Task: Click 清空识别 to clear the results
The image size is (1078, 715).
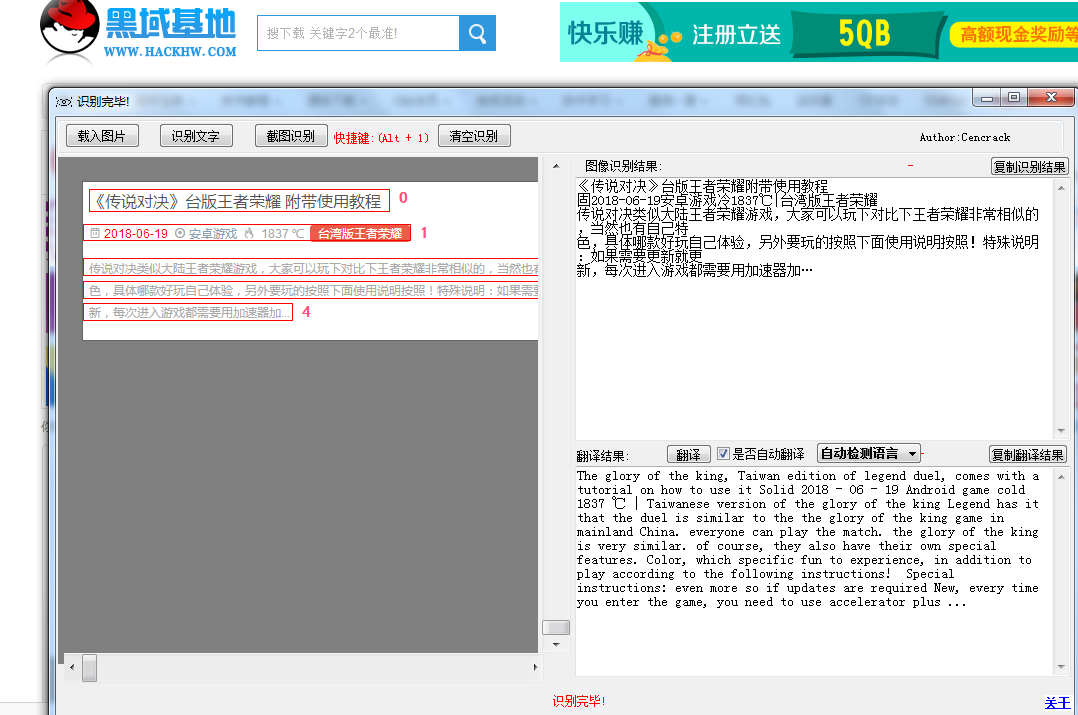Action: (474, 136)
